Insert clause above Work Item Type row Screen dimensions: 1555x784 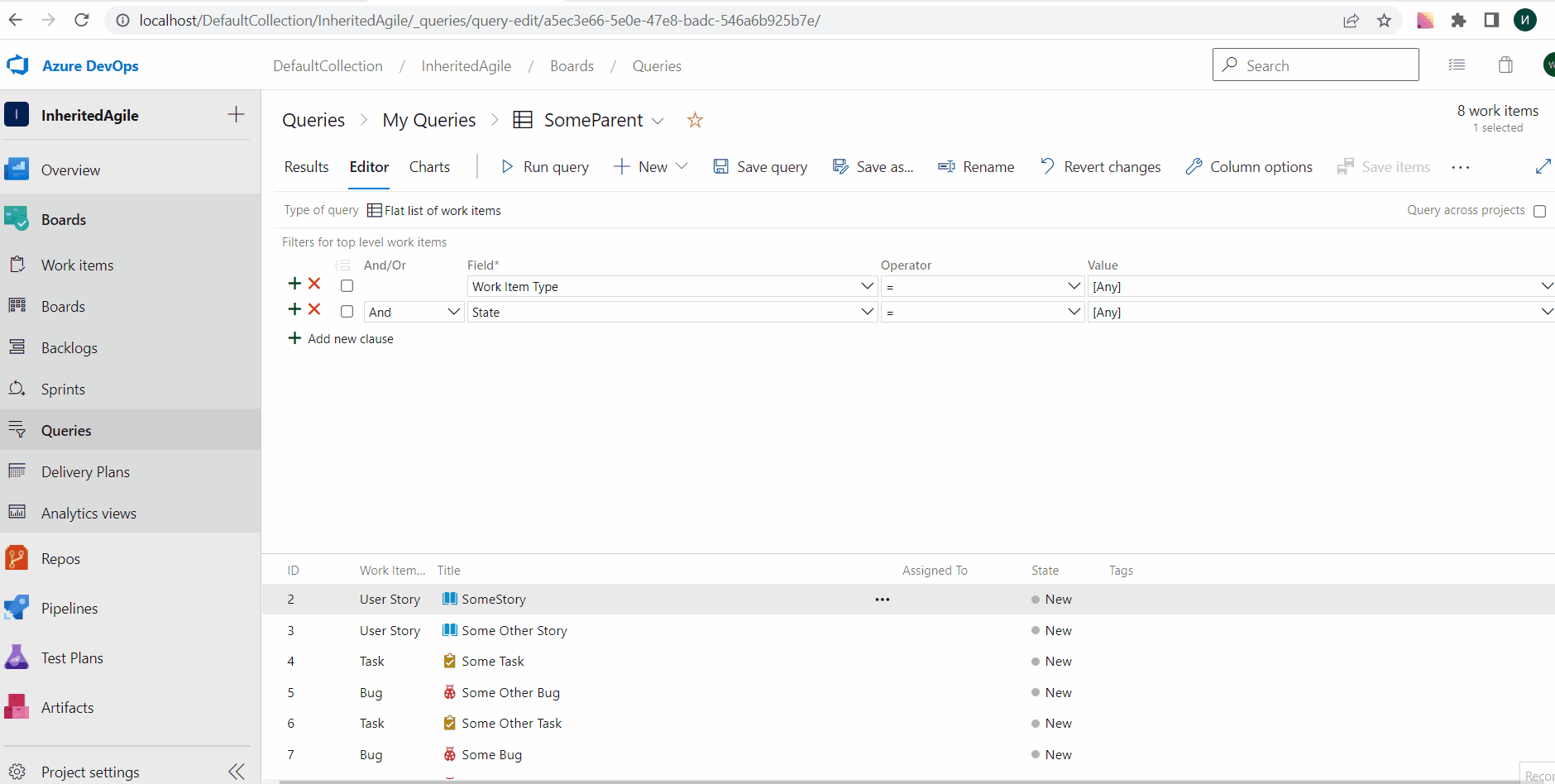[294, 284]
